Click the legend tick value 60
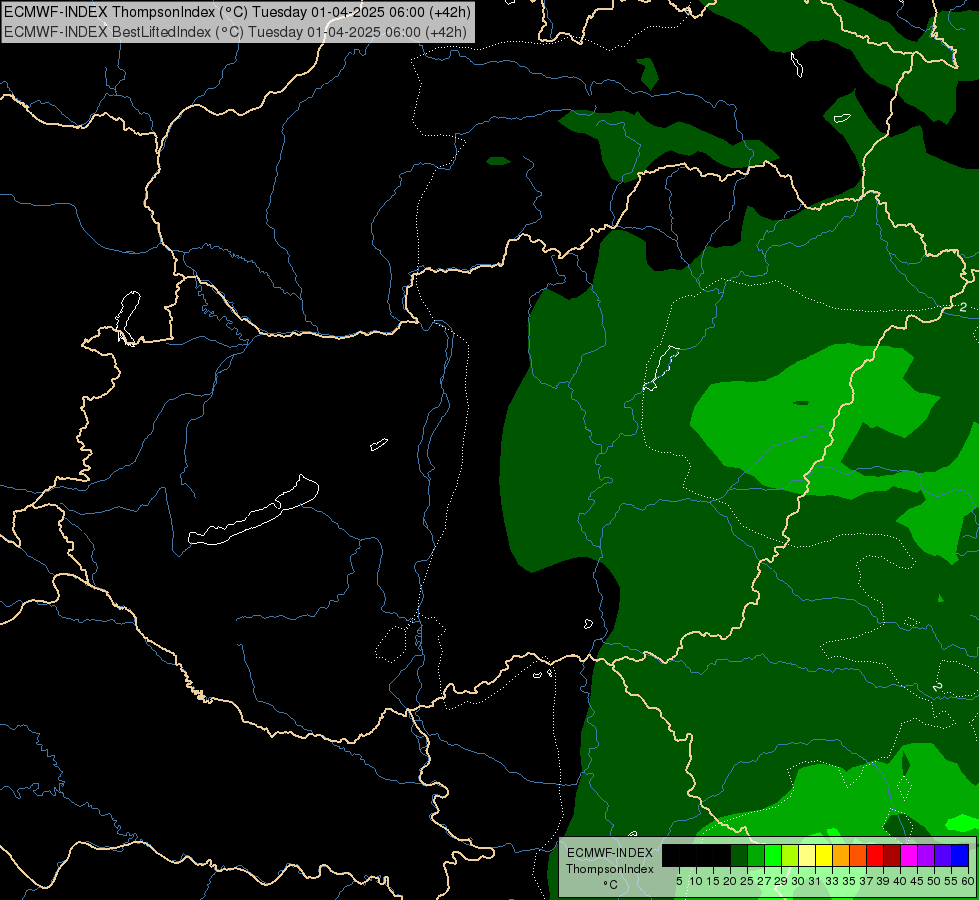Screen dimensions: 979x900 (x=968, y=881)
